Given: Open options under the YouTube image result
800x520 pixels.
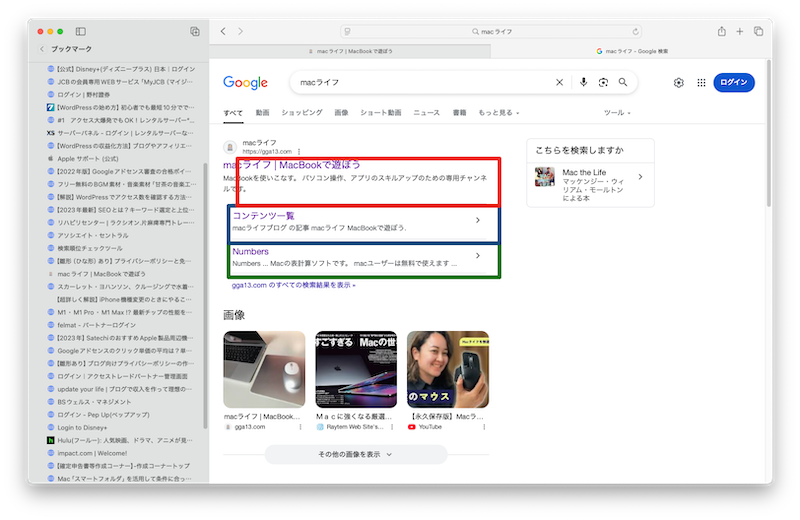Looking at the screenshot, I should [484, 427].
